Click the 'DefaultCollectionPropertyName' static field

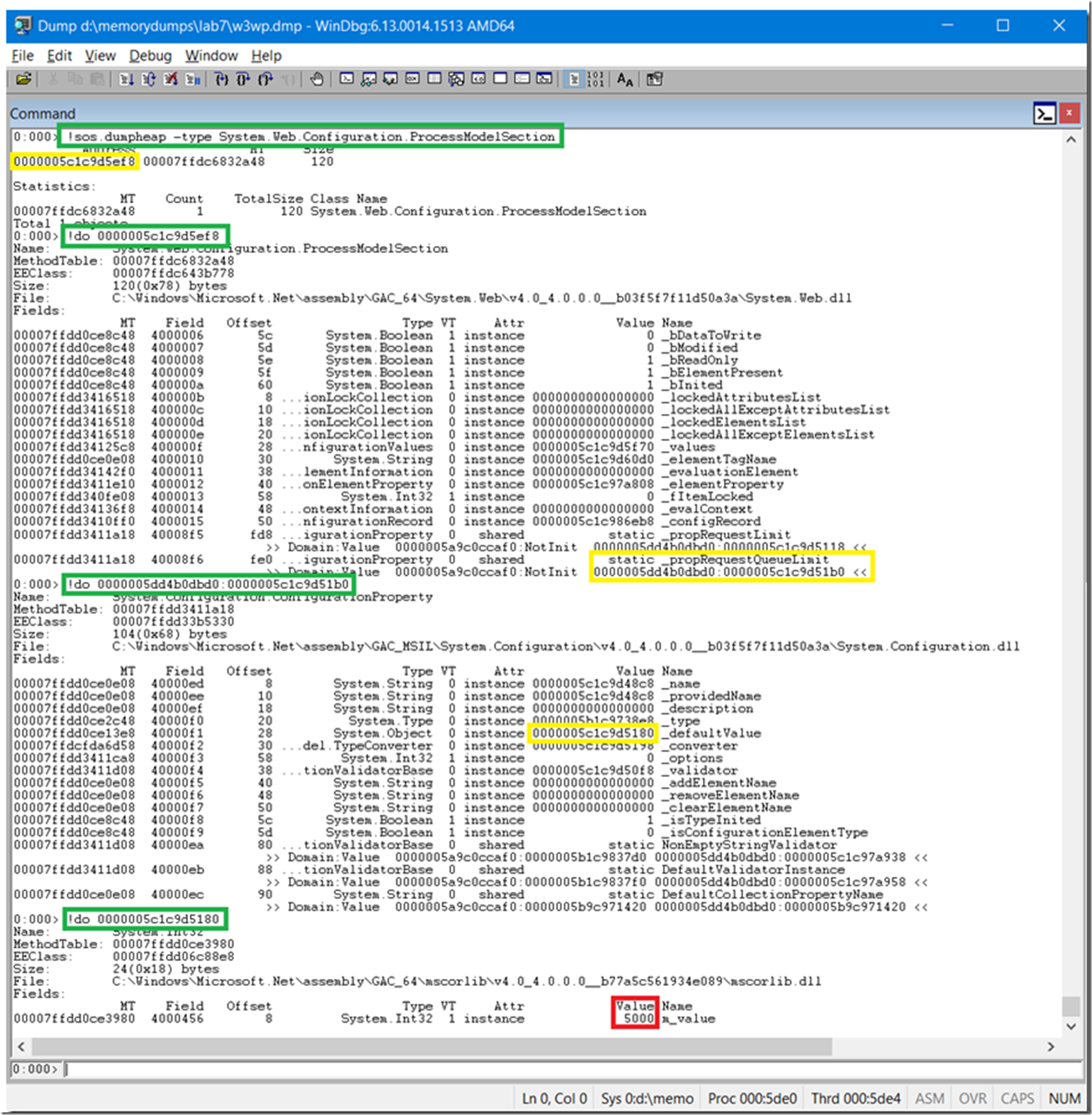[773, 894]
